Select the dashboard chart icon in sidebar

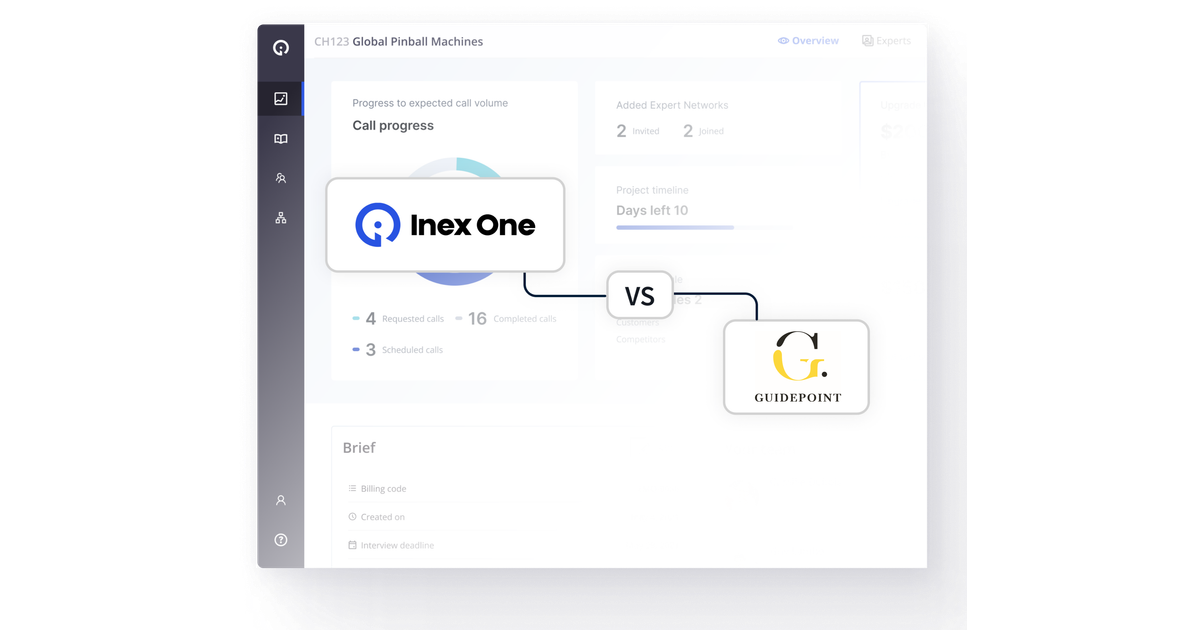(281, 98)
